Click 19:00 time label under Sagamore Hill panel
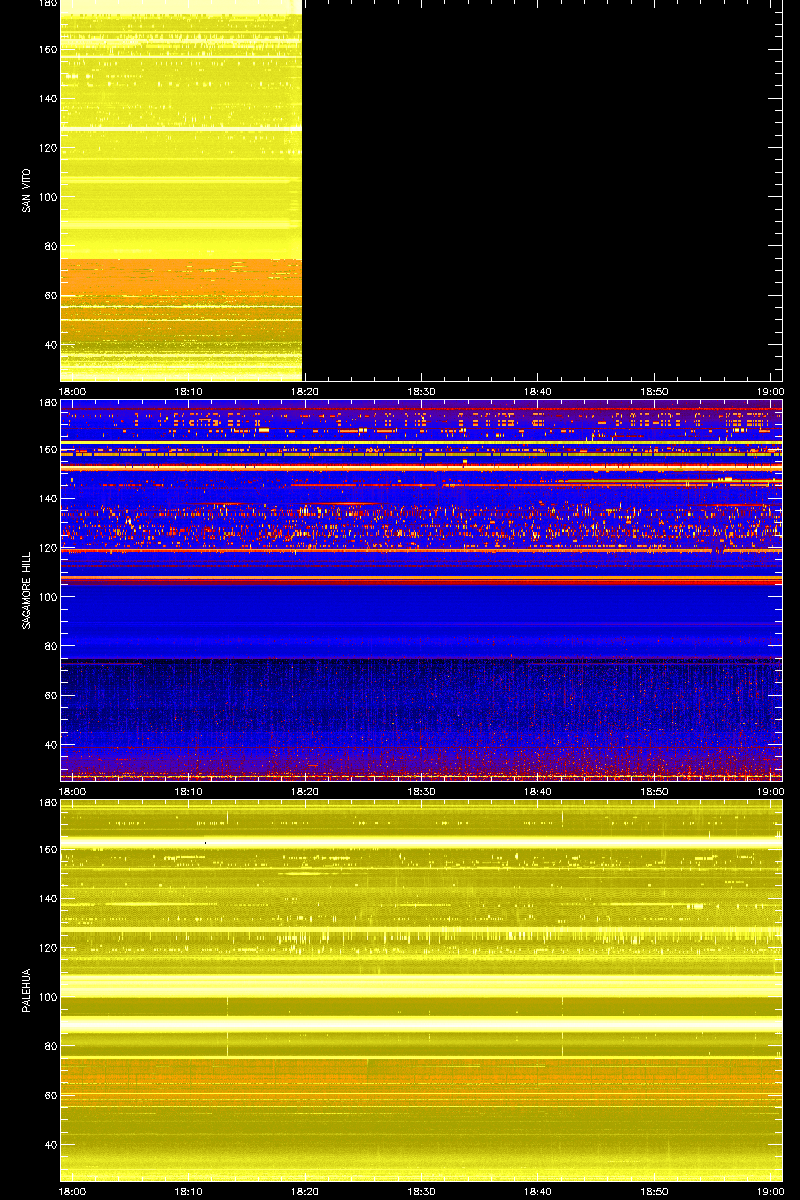 pyautogui.click(x=771, y=791)
